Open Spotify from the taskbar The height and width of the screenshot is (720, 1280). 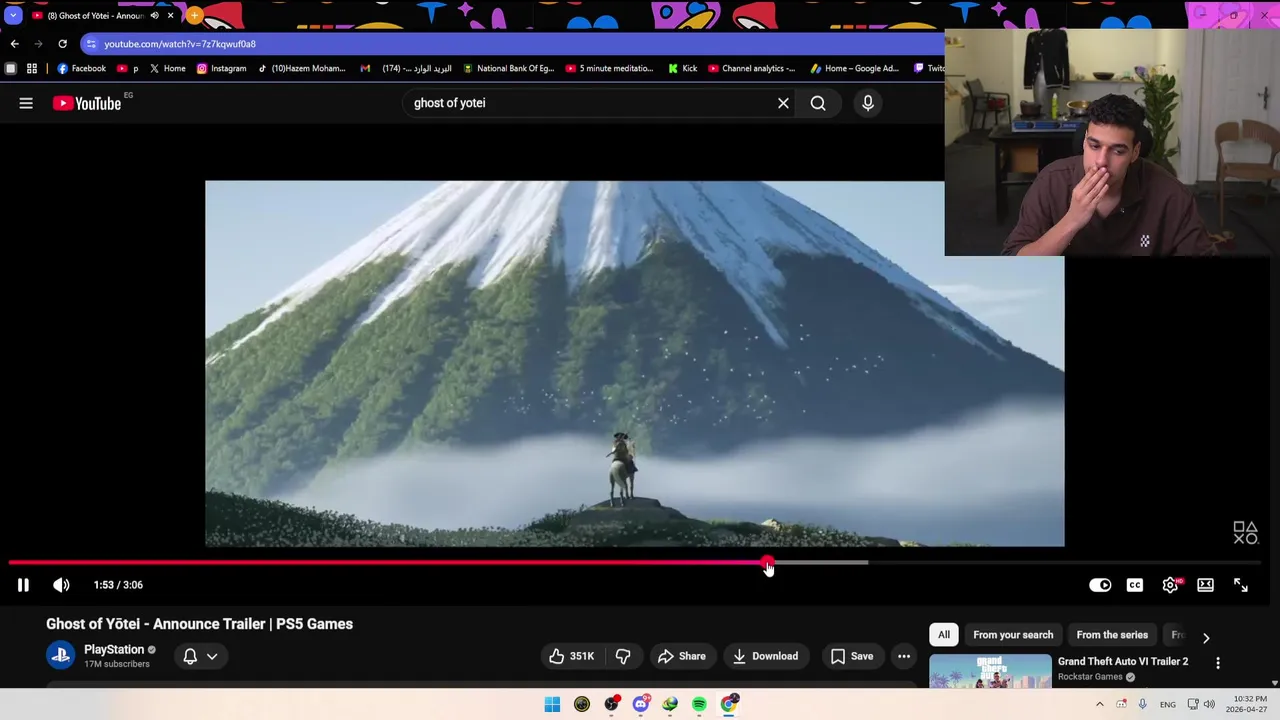699,704
